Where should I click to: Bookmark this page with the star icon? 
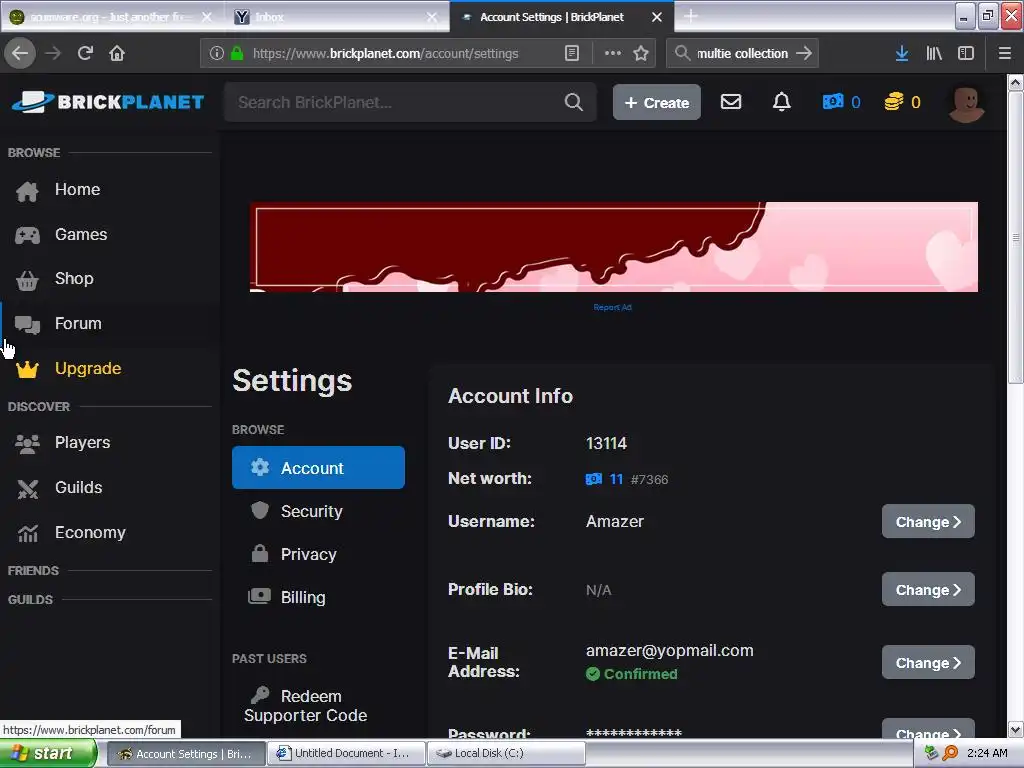(x=641, y=53)
